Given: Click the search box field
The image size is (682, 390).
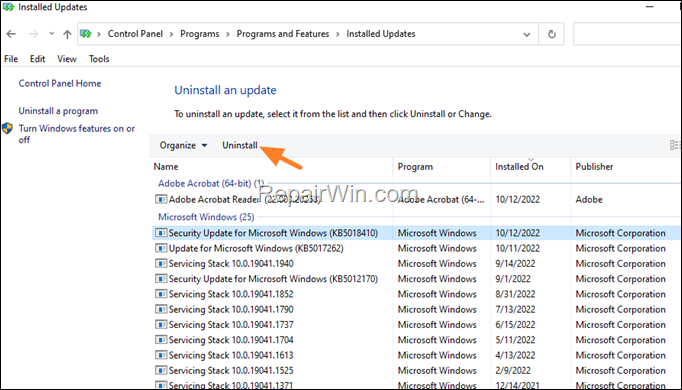Looking at the screenshot, I should 627,34.
